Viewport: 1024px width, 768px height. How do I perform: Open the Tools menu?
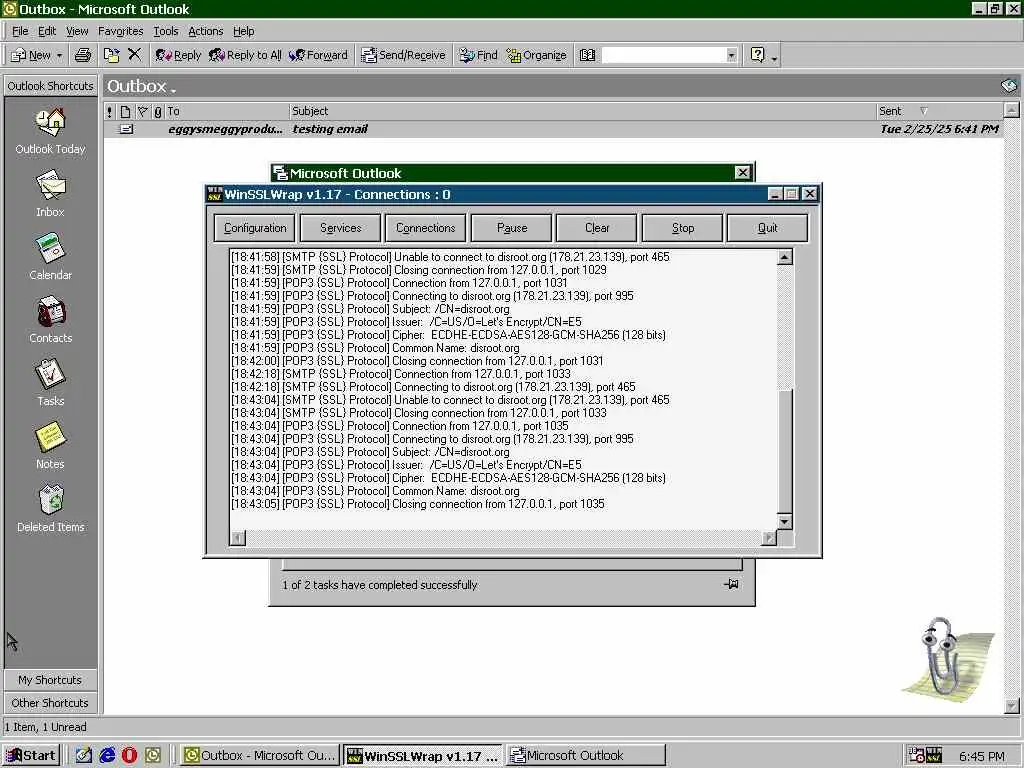(x=166, y=31)
